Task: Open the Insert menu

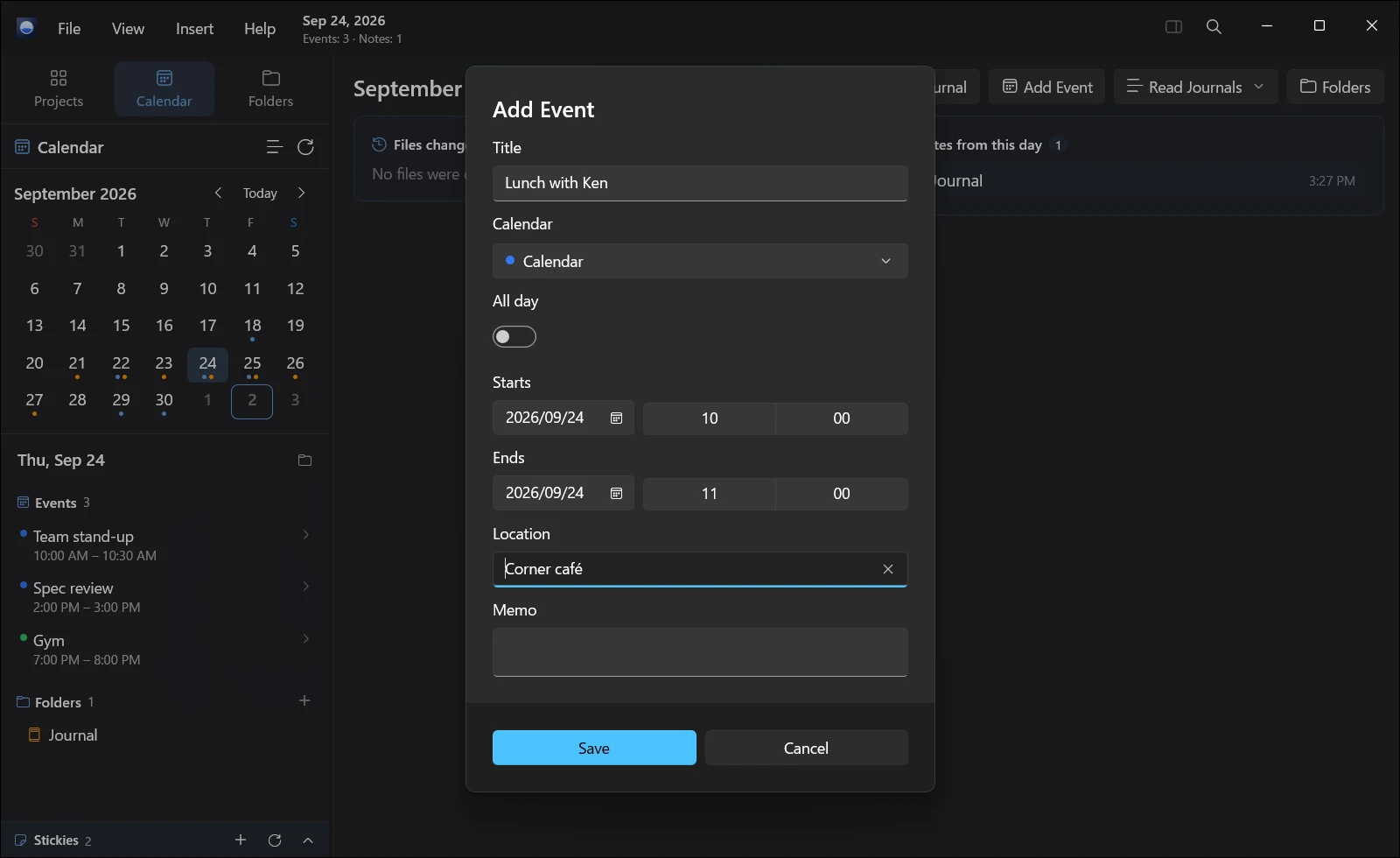Action: (194, 28)
